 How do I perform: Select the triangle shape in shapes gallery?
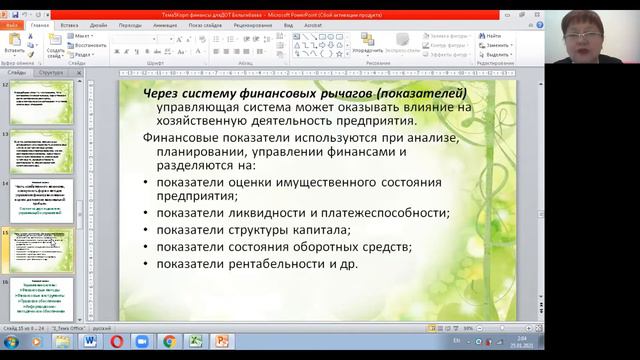coord(297,45)
